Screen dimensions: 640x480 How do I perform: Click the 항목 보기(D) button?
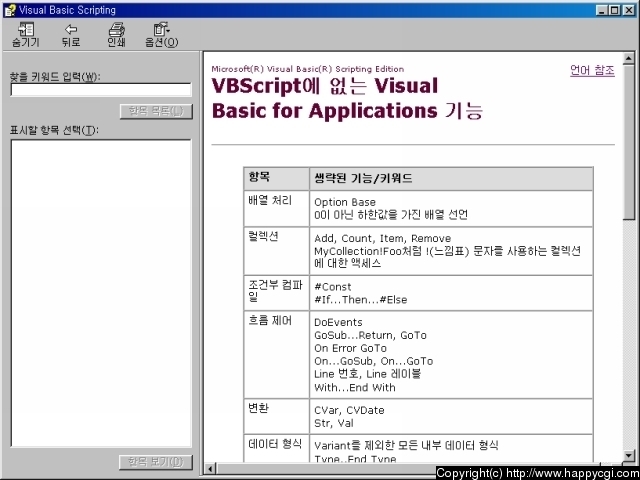[x=156, y=462]
